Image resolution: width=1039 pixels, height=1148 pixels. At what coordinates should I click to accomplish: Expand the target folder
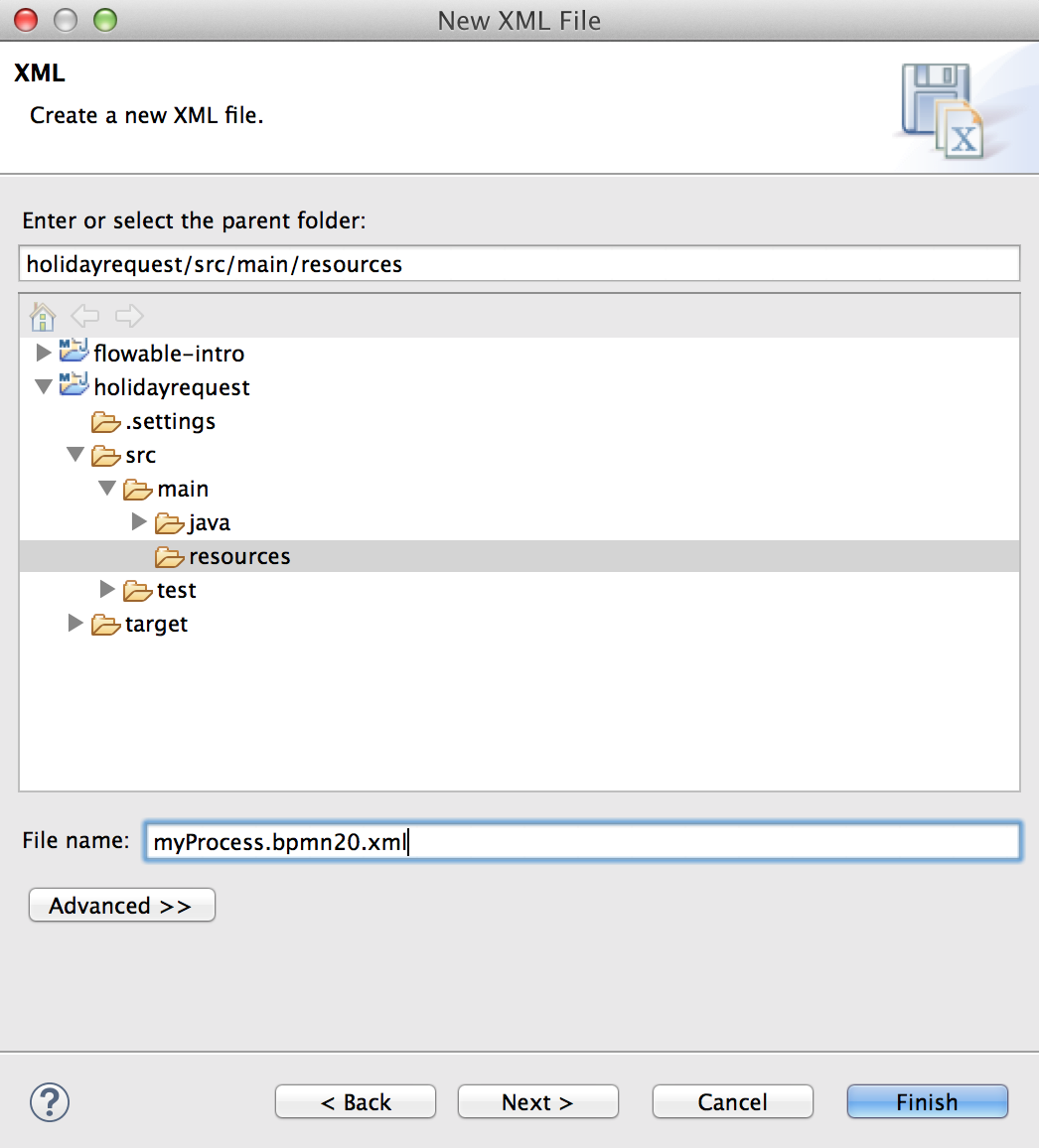pos(74,624)
